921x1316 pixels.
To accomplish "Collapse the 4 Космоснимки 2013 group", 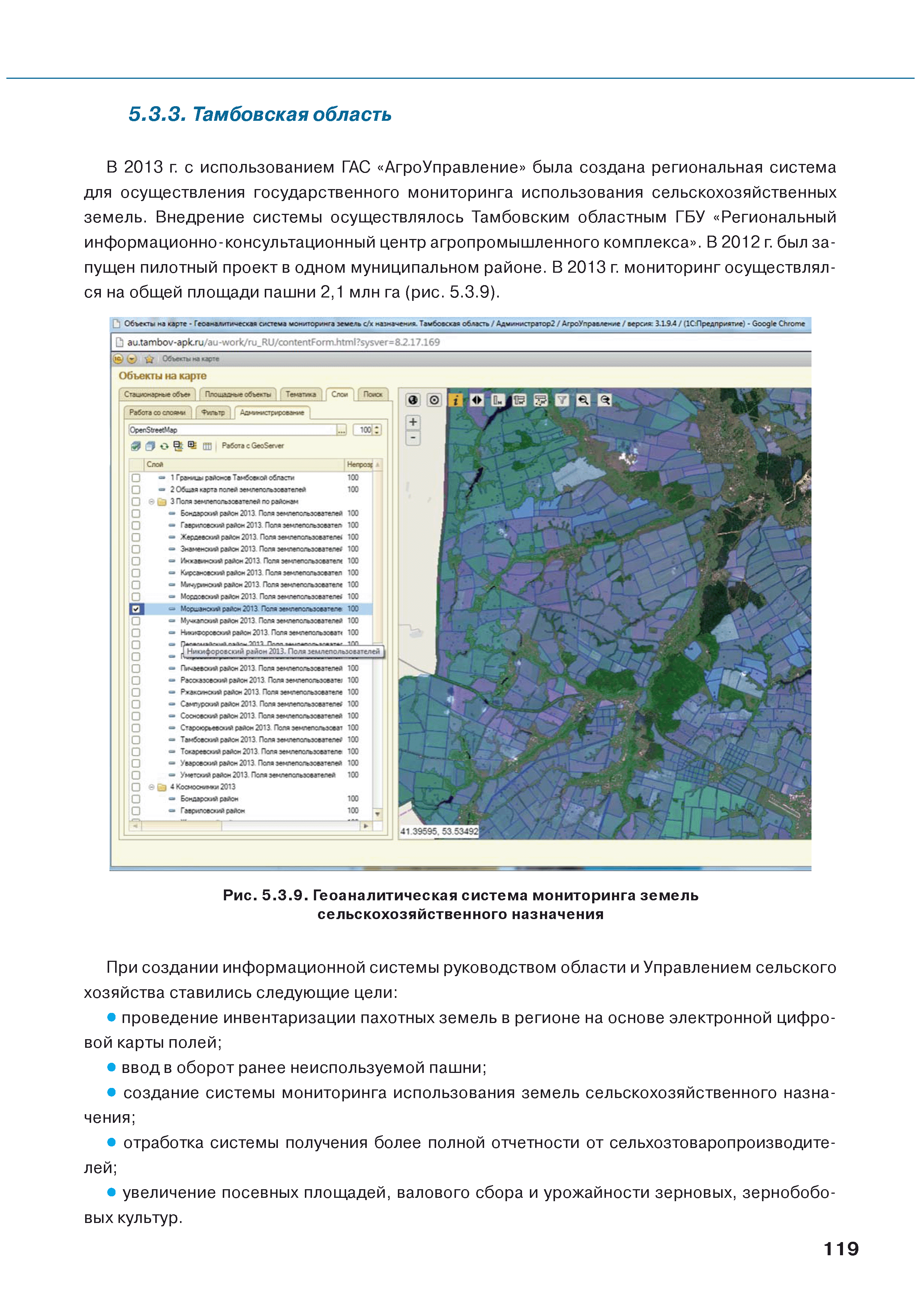I will click(152, 787).
